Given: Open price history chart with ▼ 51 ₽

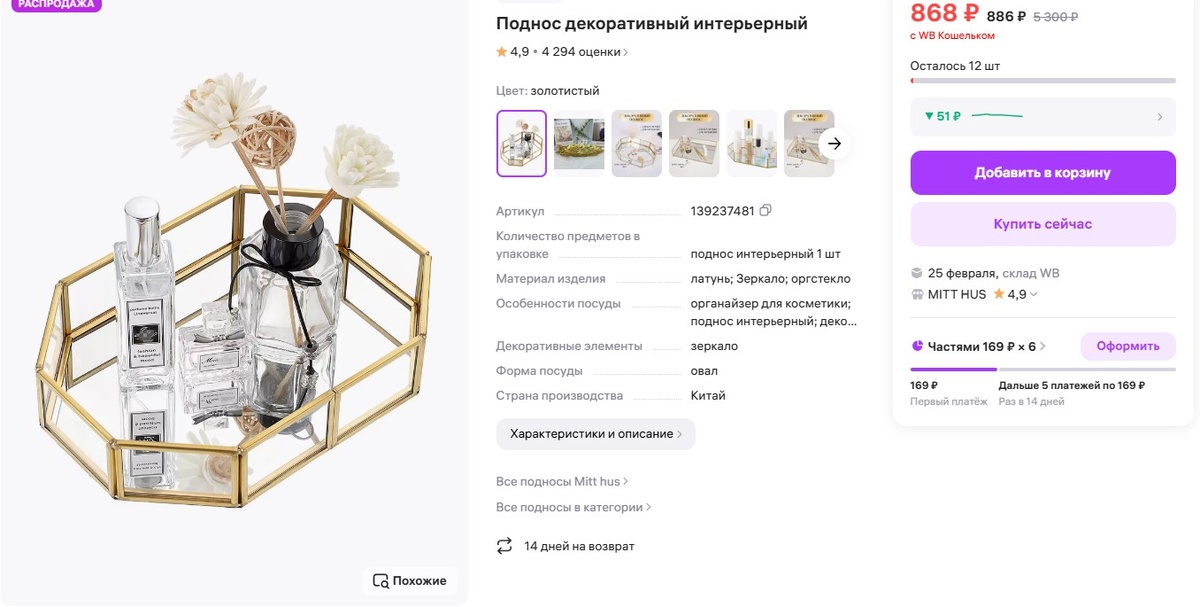Looking at the screenshot, I should coord(1043,116).
